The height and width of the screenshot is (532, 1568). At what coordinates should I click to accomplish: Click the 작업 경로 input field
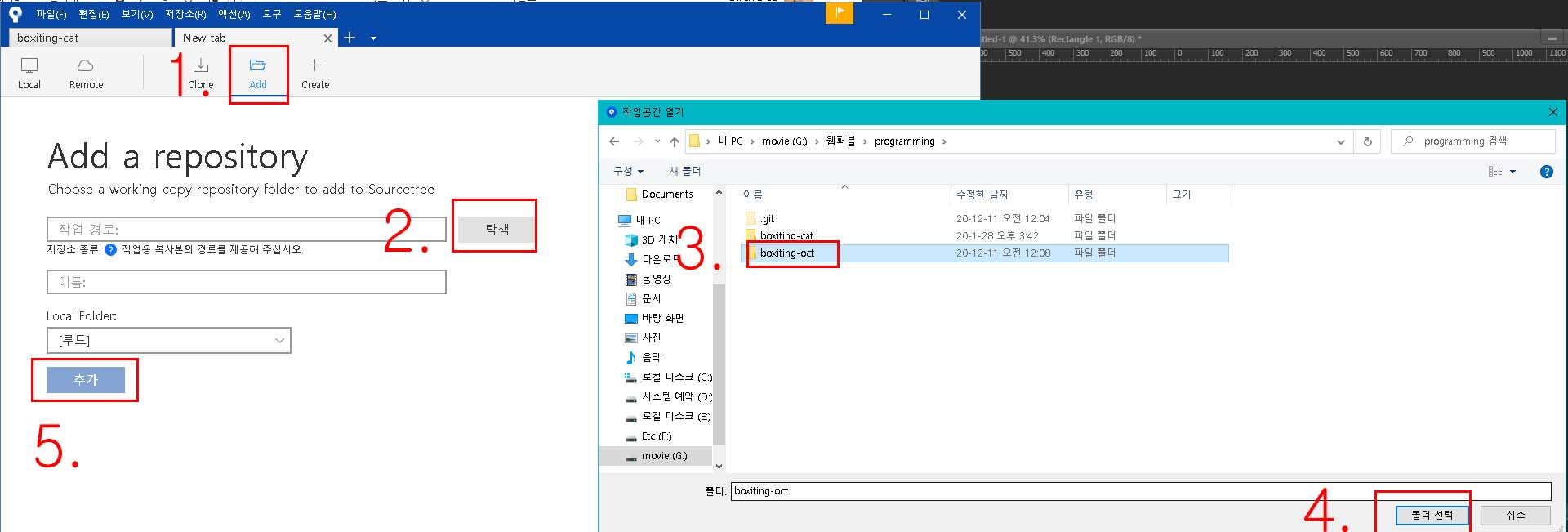click(247, 229)
